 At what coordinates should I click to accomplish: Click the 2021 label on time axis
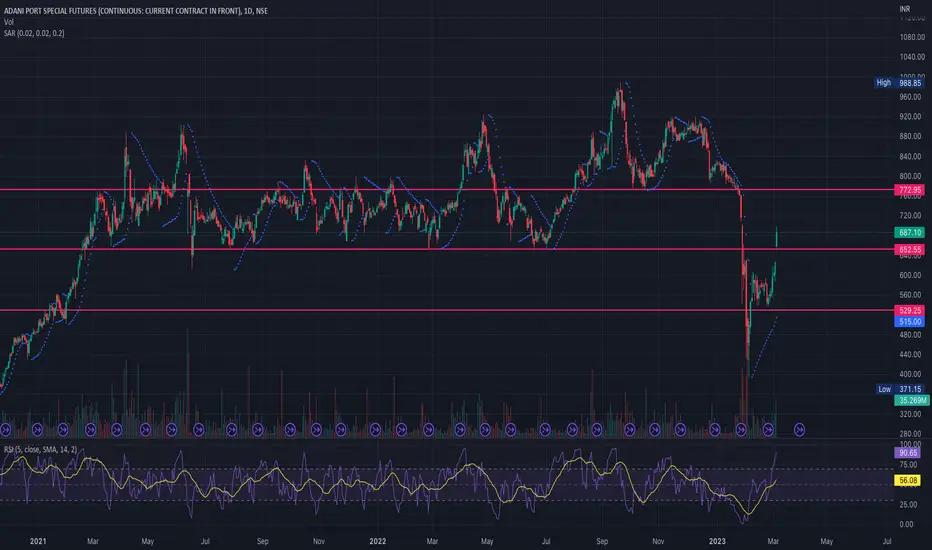(37, 541)
